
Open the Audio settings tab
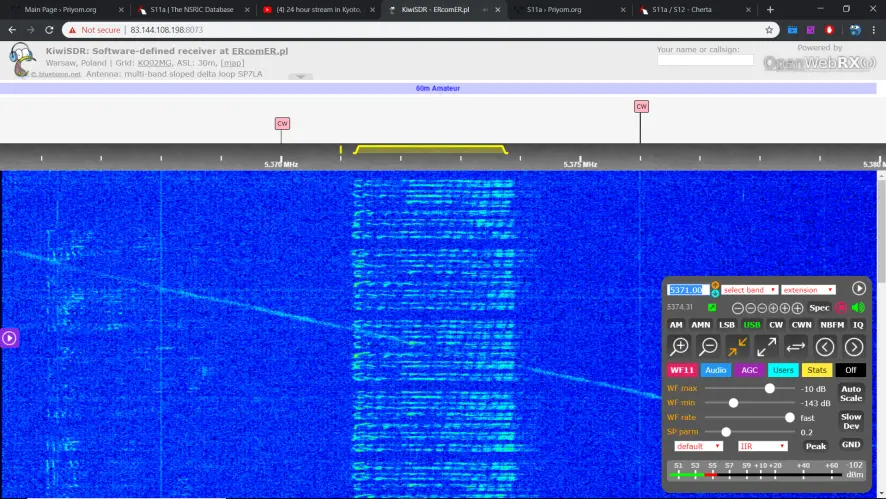715,370
